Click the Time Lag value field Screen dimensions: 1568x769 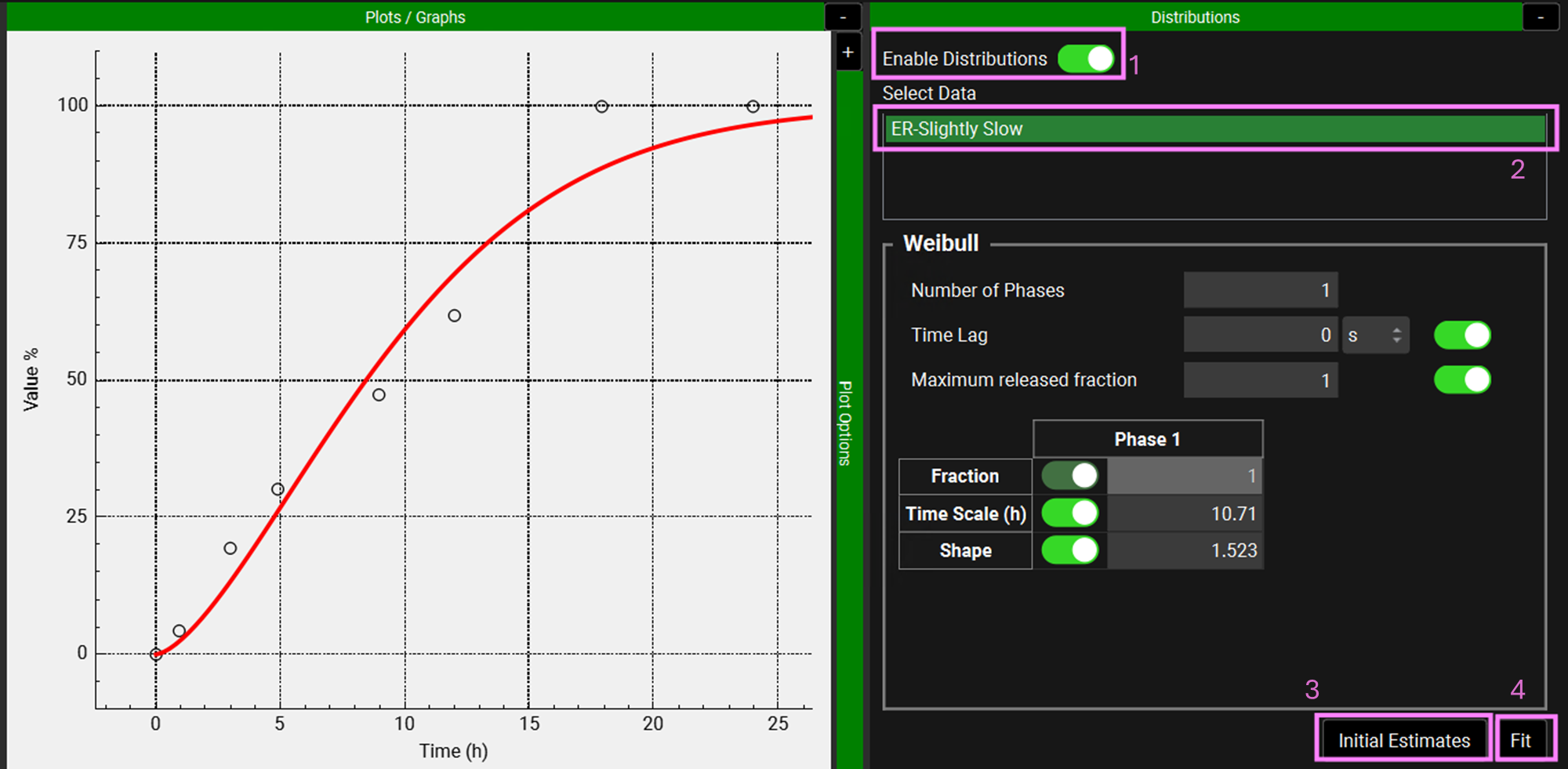pos(1260,336)
